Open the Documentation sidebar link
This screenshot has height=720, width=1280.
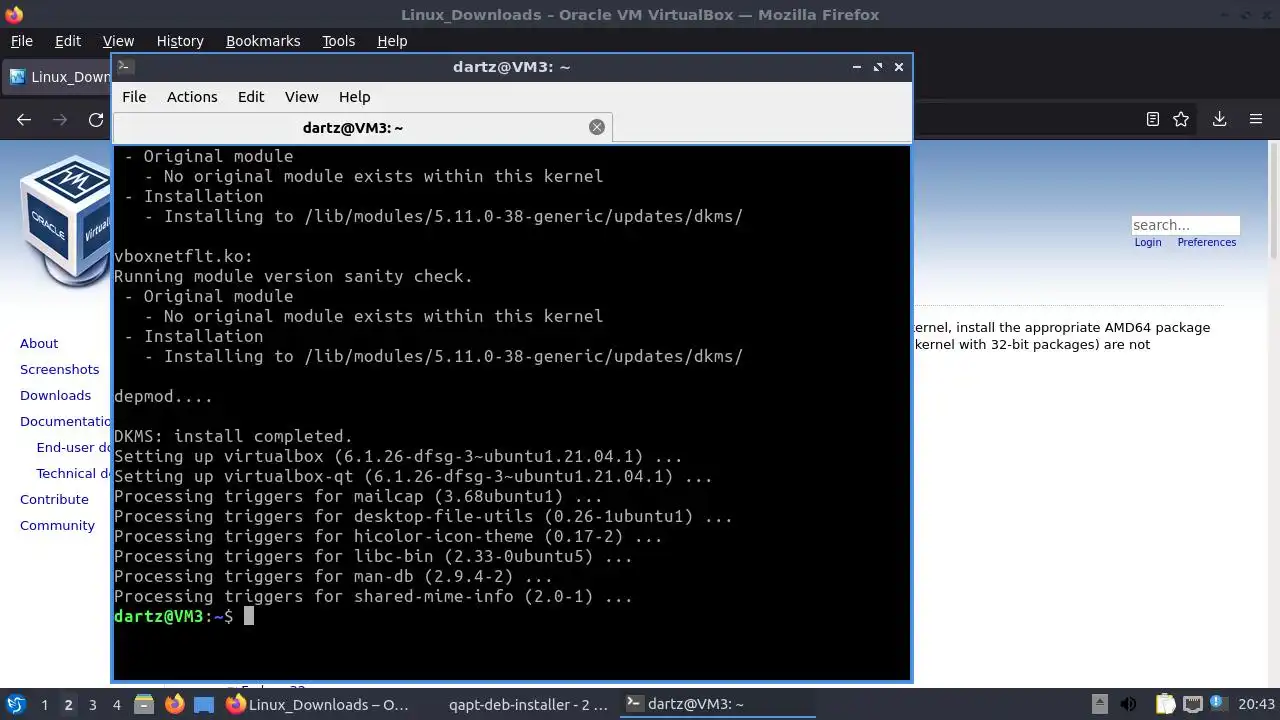click(66, 421)
